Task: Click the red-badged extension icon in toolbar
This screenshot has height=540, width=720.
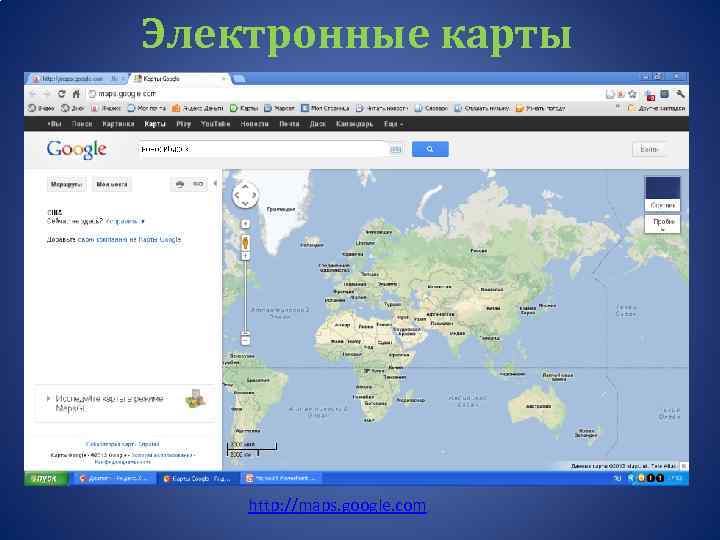Action: pos(650,95)
